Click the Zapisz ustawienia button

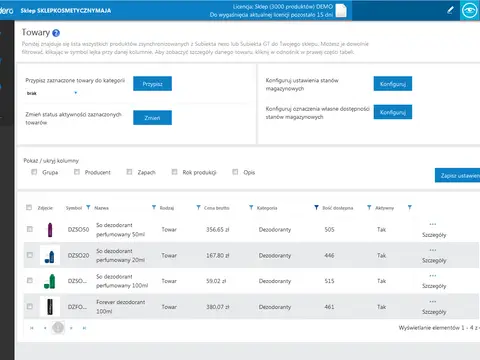pyautogui.click(x=458, y=175)
